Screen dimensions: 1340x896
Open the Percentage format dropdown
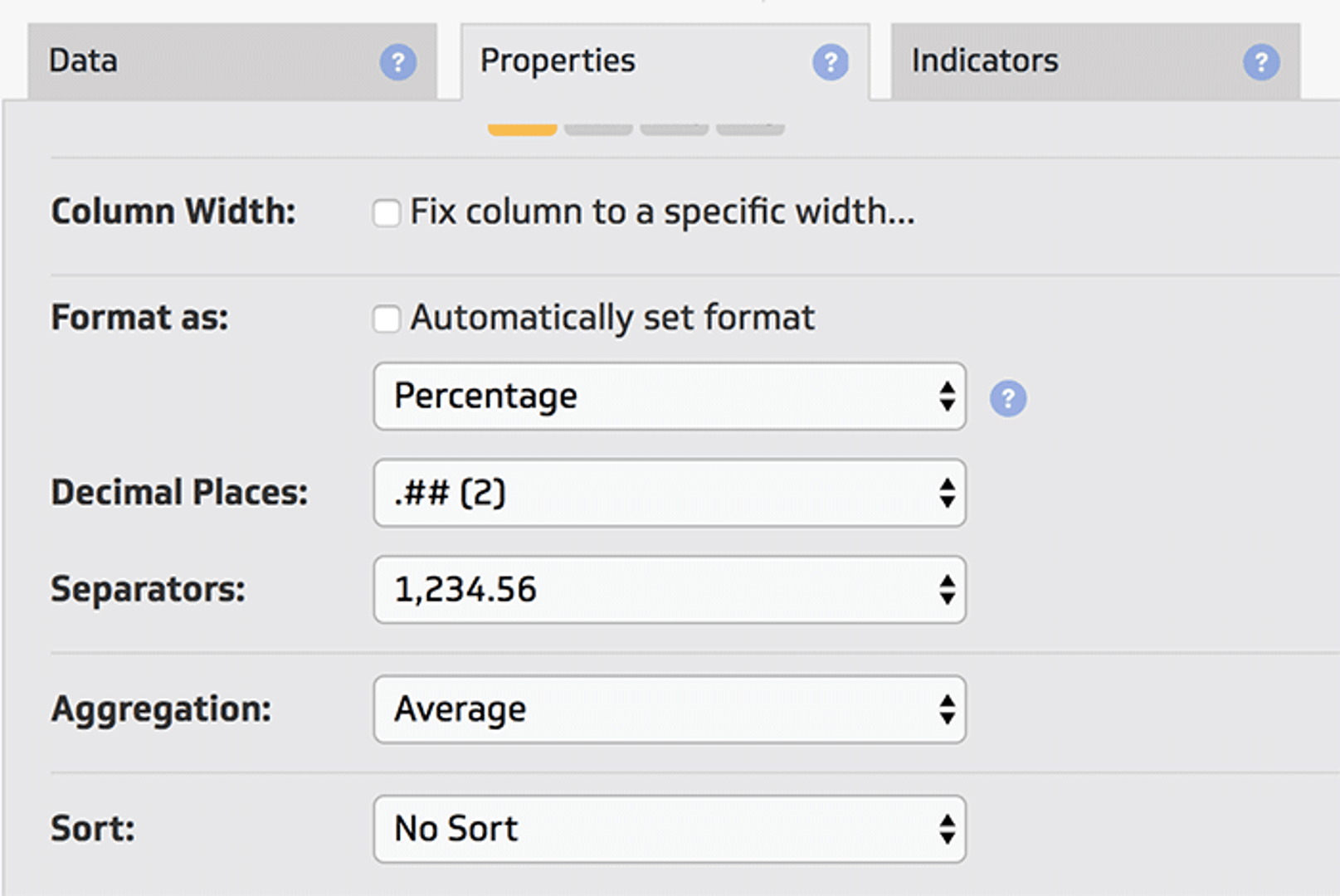tap(669, 397)
